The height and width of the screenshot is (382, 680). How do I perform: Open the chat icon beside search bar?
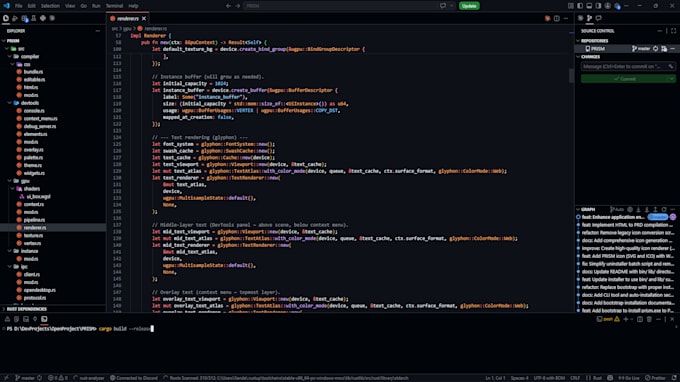click(x=443, y=6)
